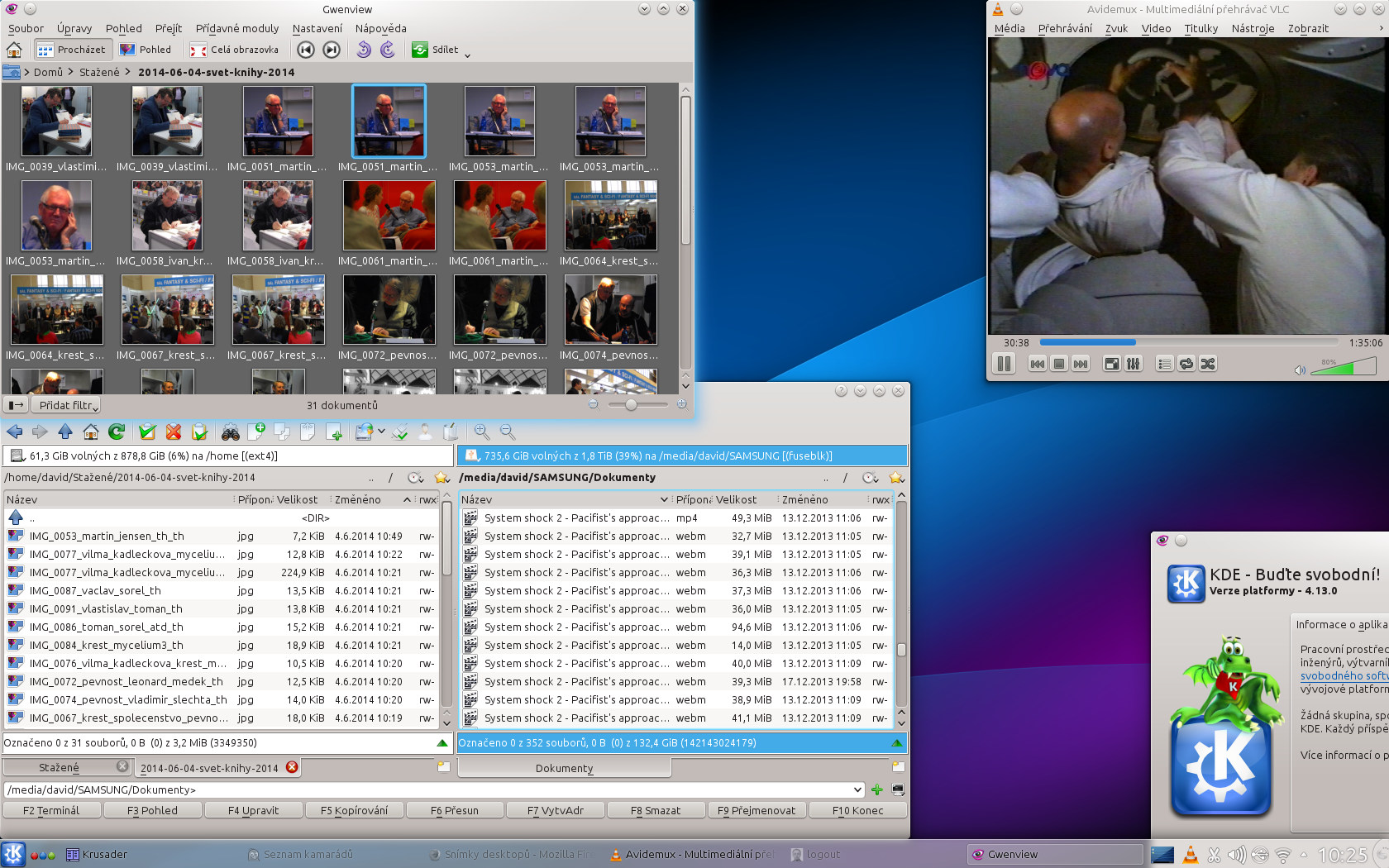Click VLC volume slider
The height and width of the screenshot is (868, 1389).
click(1344, 366)
